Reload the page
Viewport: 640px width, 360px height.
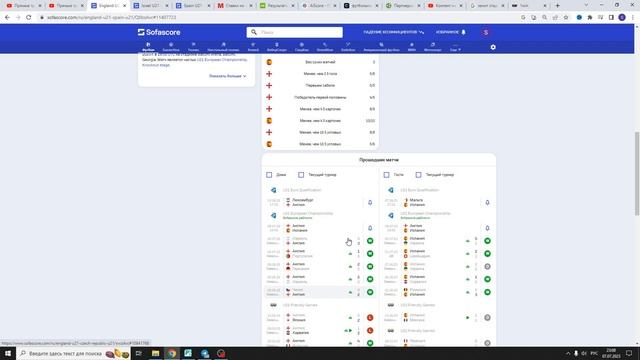(x=29, y=18)
